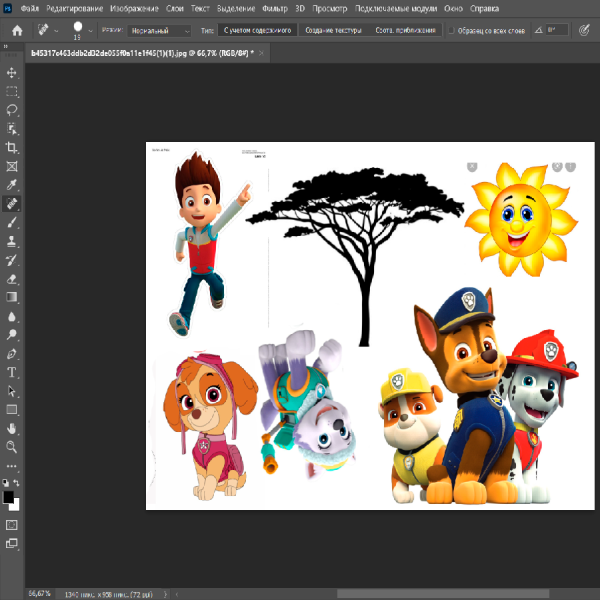Screen dimensions: 600x600
Task: Click the 'Создание текстуры' button
Action: (334, 31)
